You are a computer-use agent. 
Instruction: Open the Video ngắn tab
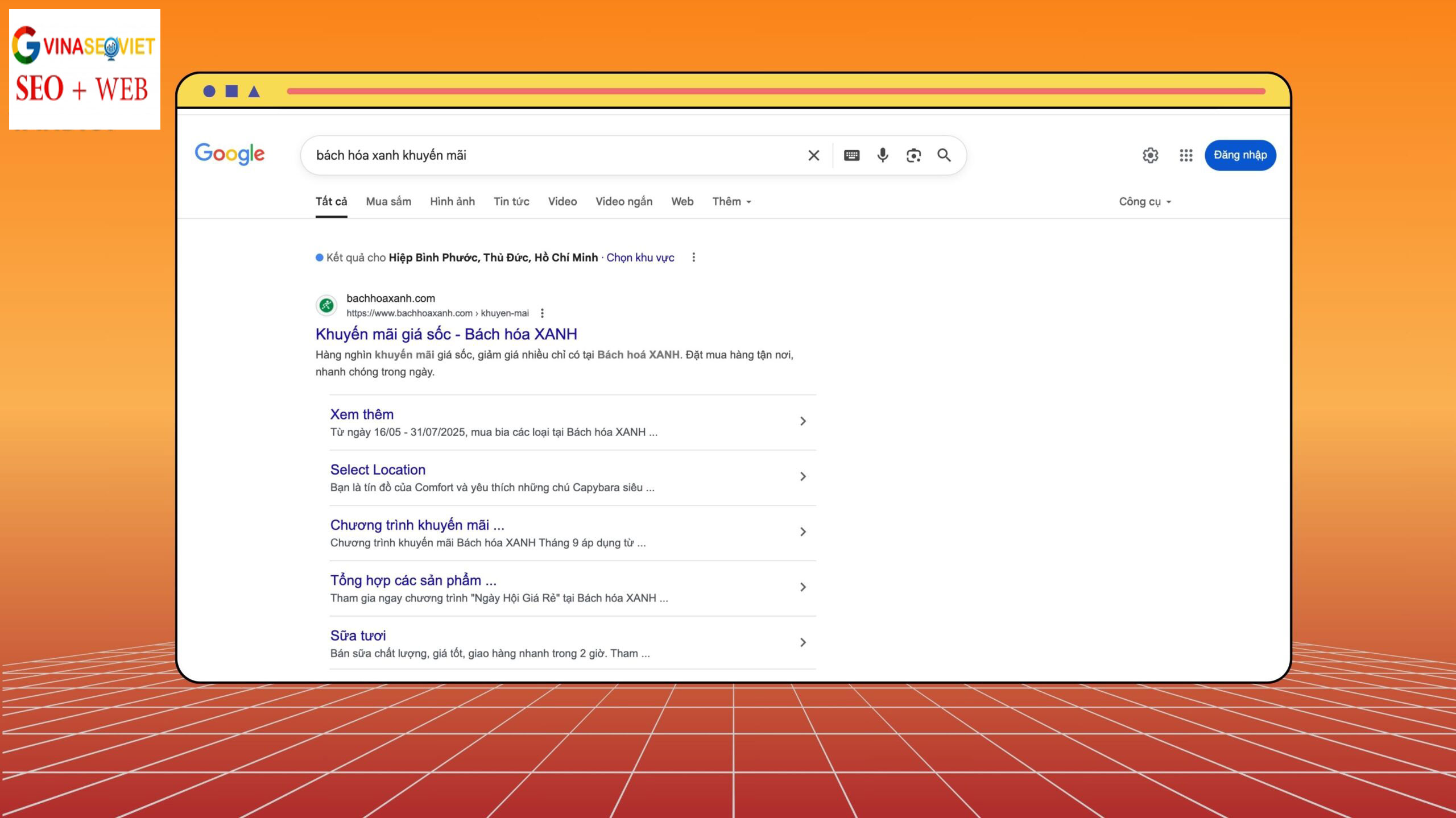624,202
